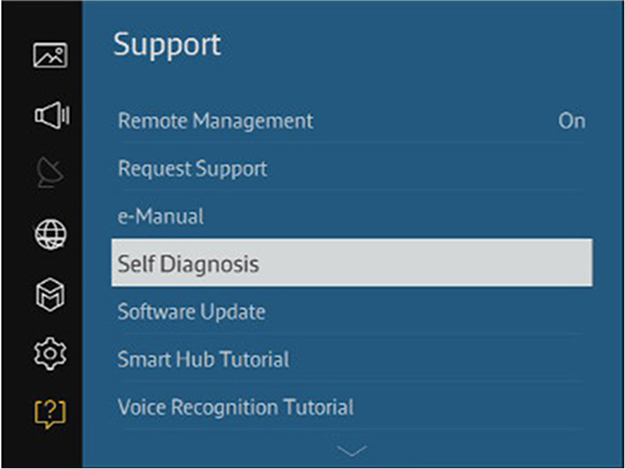This screenshot has width=625, height=469.
Task: Click the Support heading title
Action: pyautogui.click(x=167, y=46)
